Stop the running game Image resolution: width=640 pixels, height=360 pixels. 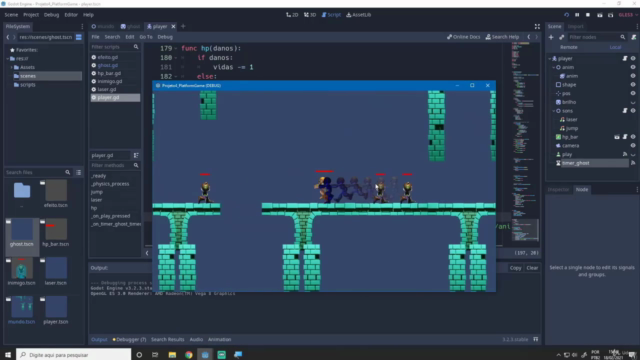point(588,15)
